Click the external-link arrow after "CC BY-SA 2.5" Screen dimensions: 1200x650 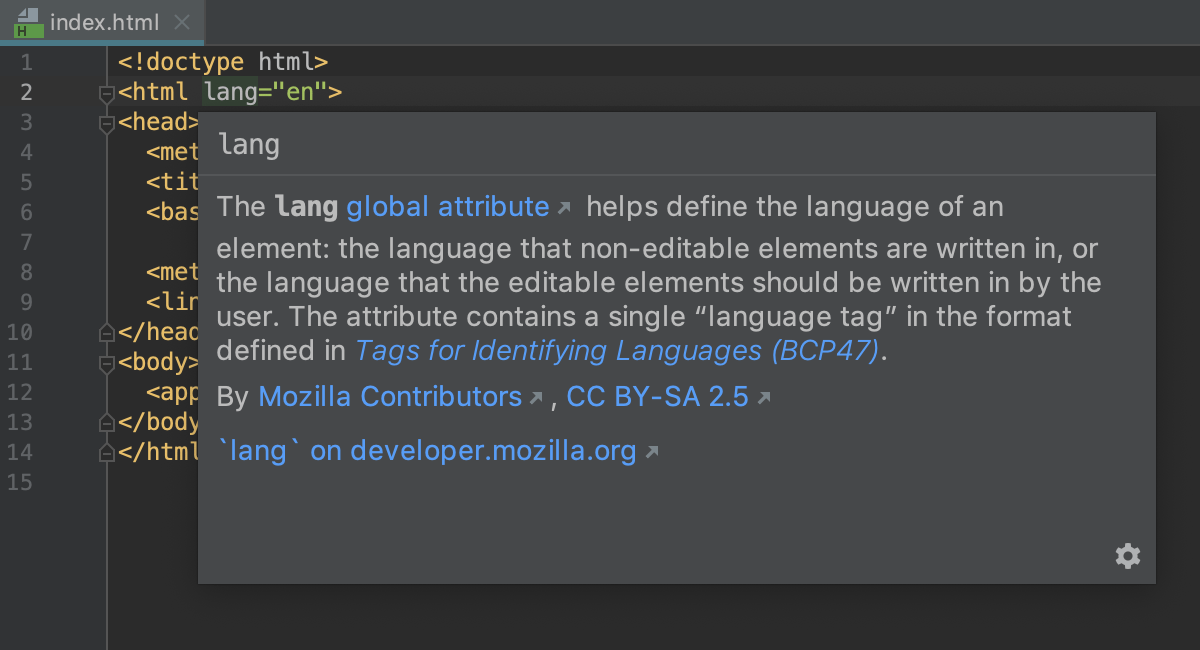(761, 397)
